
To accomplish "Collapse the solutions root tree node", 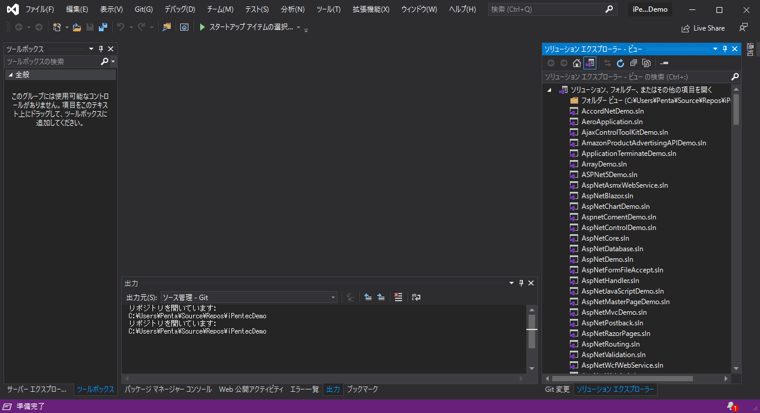I will (549, 90).
